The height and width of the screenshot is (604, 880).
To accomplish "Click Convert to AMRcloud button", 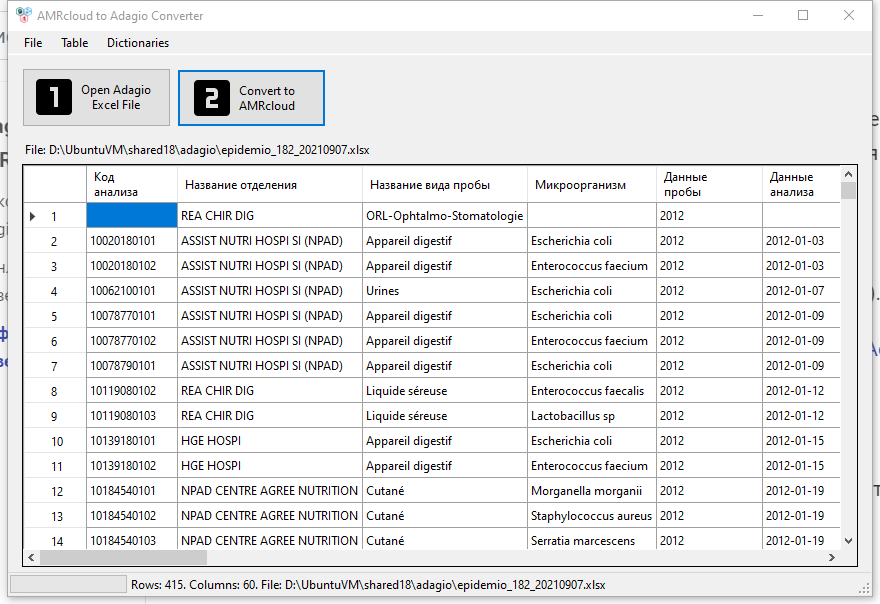I will tap(251, 98).
